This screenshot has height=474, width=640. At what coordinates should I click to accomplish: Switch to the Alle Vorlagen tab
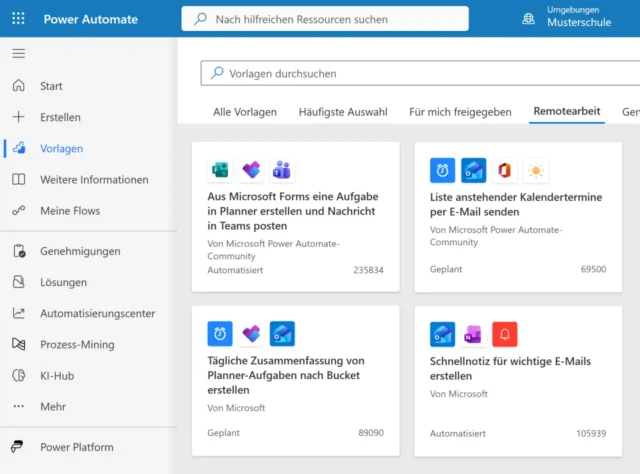(x=245, y=112)
